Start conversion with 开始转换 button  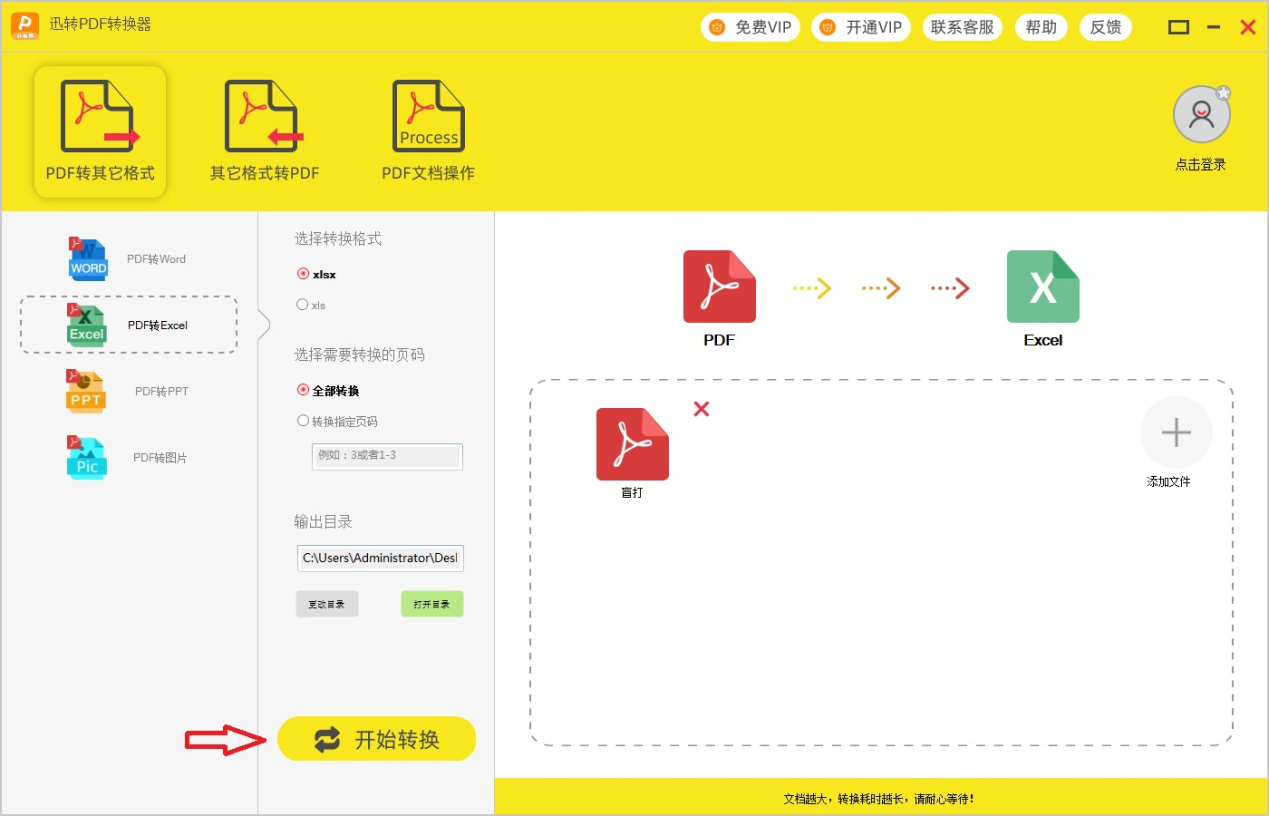[377, 739]
